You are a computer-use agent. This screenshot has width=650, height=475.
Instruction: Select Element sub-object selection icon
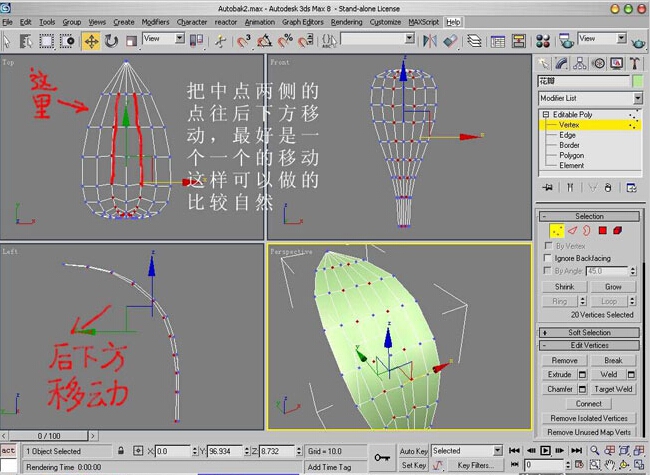point(618,230)
